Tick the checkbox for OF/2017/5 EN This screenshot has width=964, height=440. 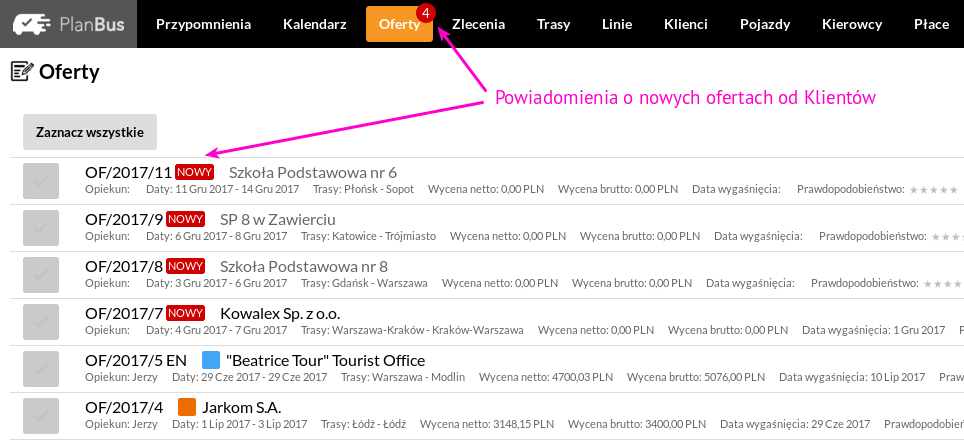(41, 369)
